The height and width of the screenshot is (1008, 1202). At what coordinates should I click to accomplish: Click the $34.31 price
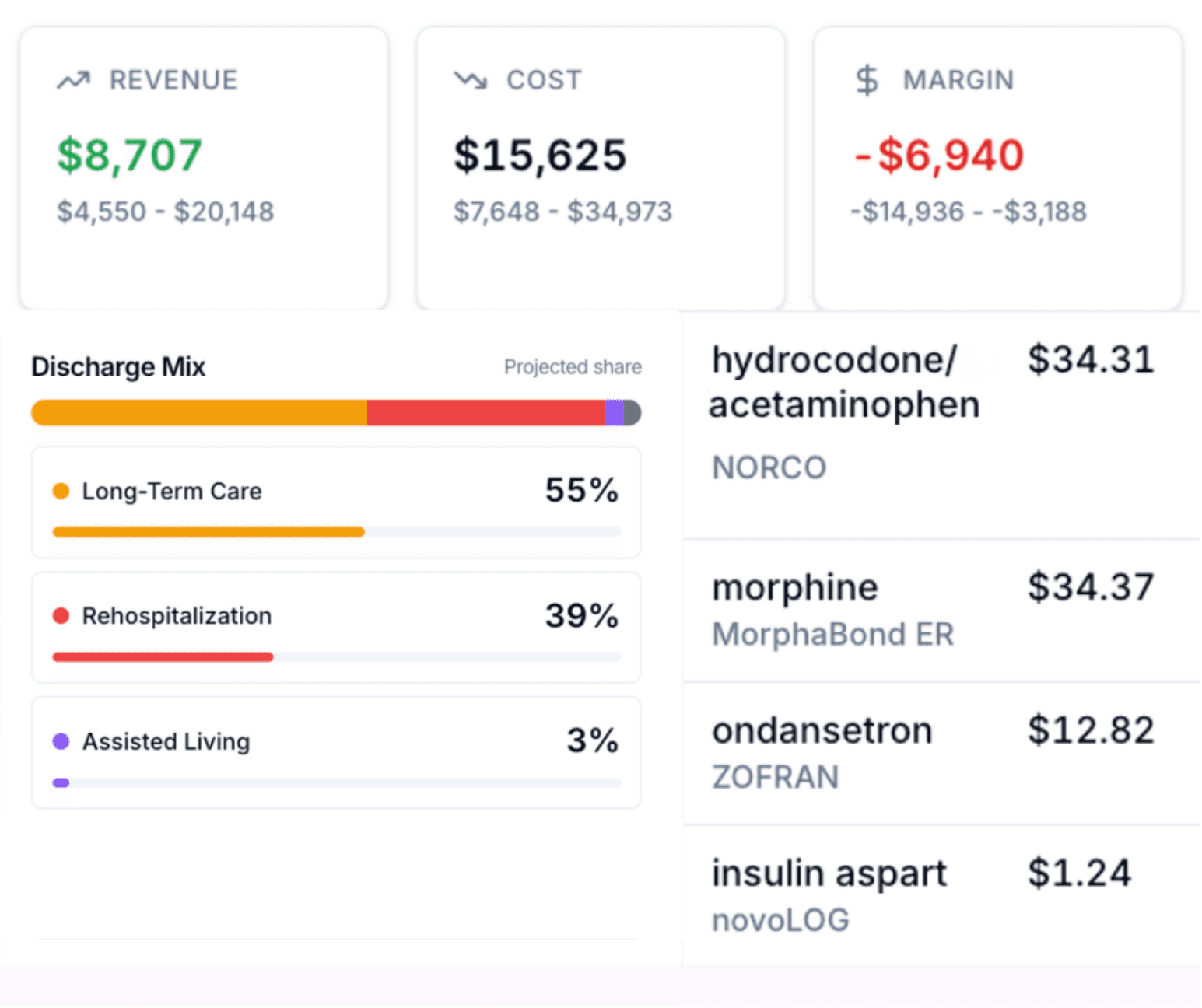pos(1090,359)
